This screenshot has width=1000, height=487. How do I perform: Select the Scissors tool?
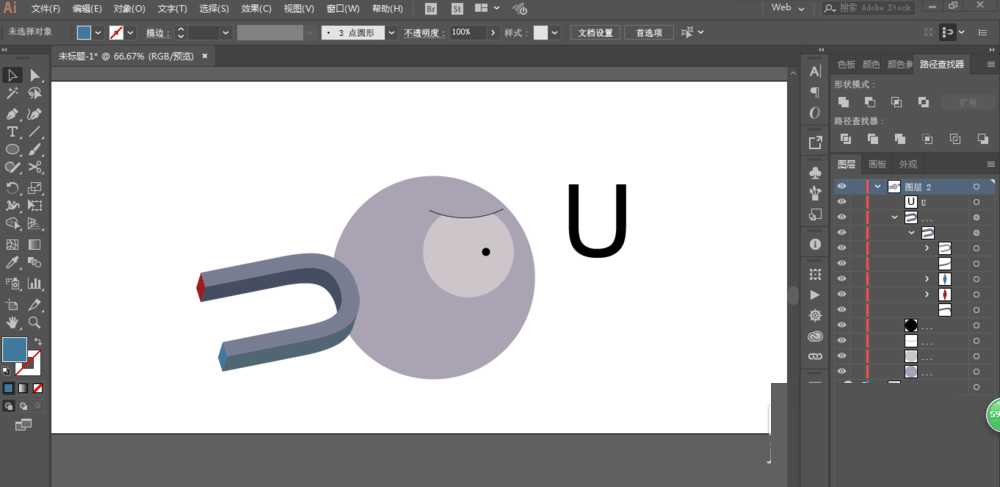(x=35, y=167)
